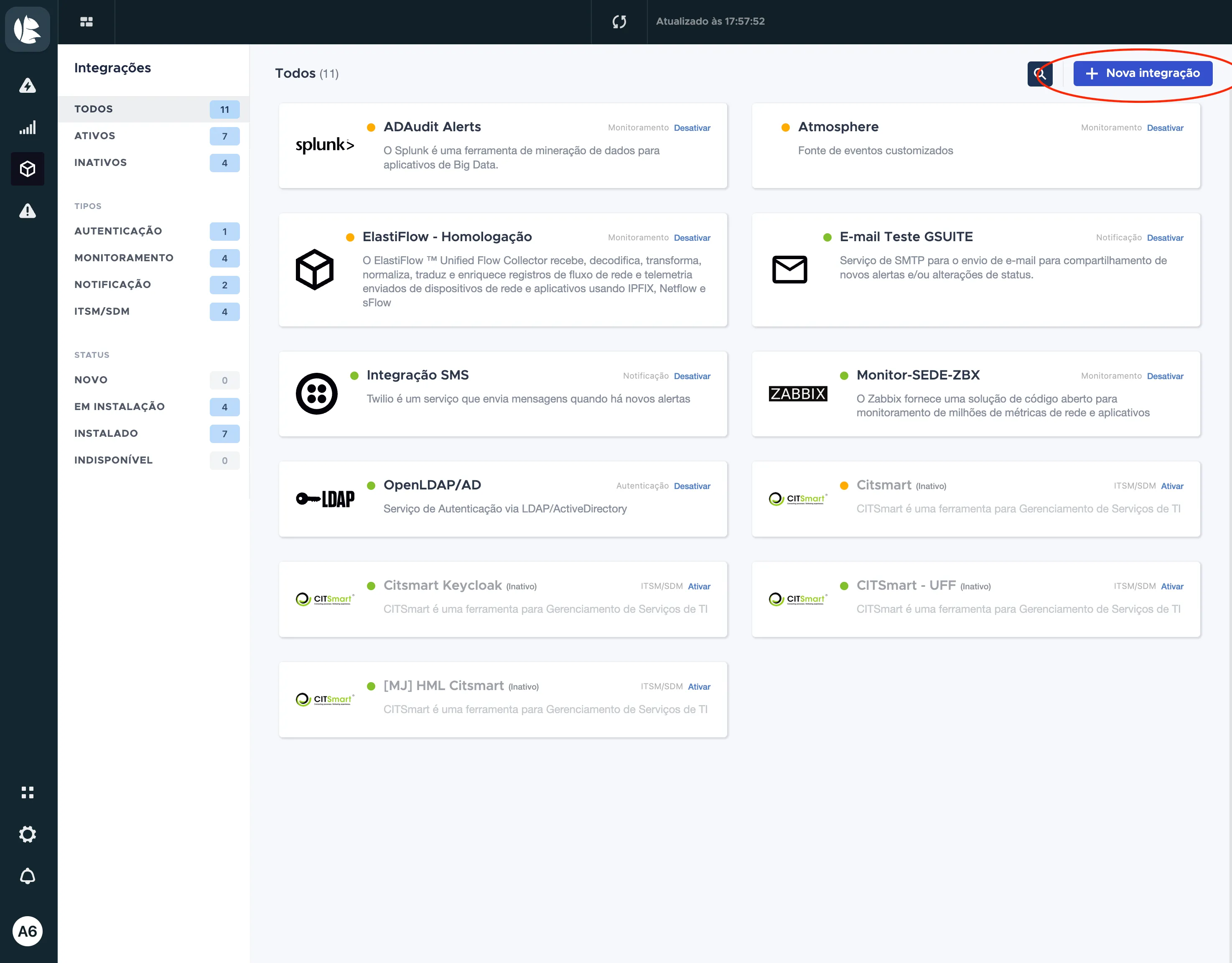The width and height of the screenshot is (1232, 963).
Task: Open the warning triangle sidebar icon
Action: [x=28, y=211]
